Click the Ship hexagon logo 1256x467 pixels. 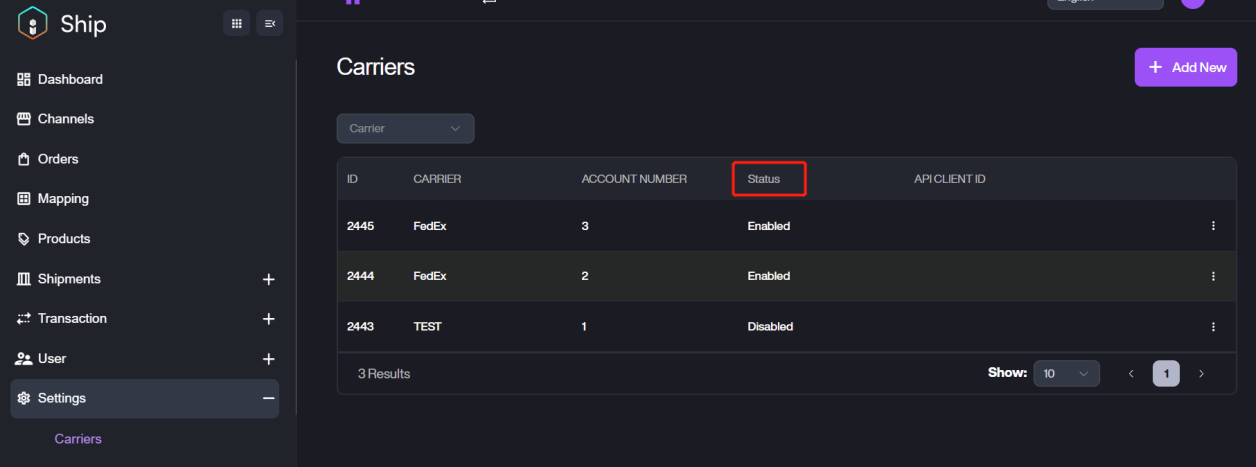(x=32, y=23)
